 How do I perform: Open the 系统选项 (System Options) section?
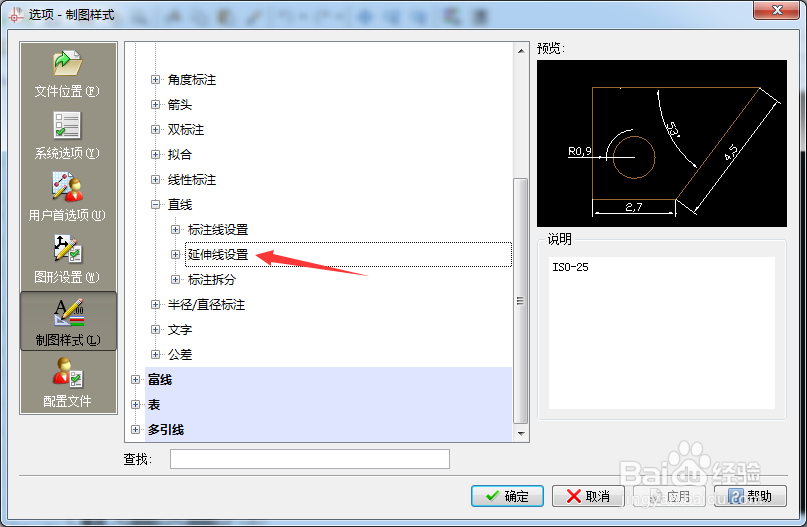(x=67, y=135)
